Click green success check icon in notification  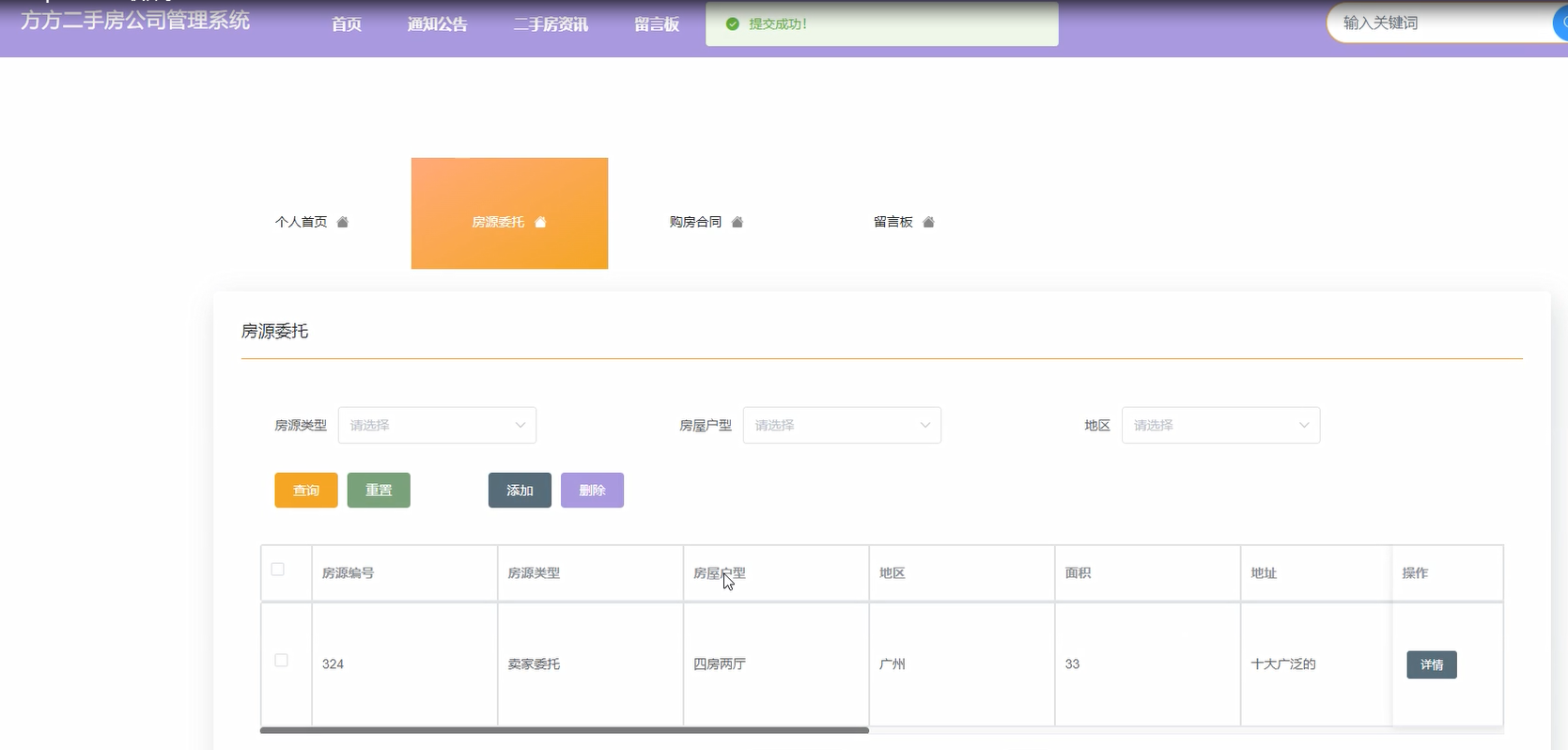tap(733, 23)
